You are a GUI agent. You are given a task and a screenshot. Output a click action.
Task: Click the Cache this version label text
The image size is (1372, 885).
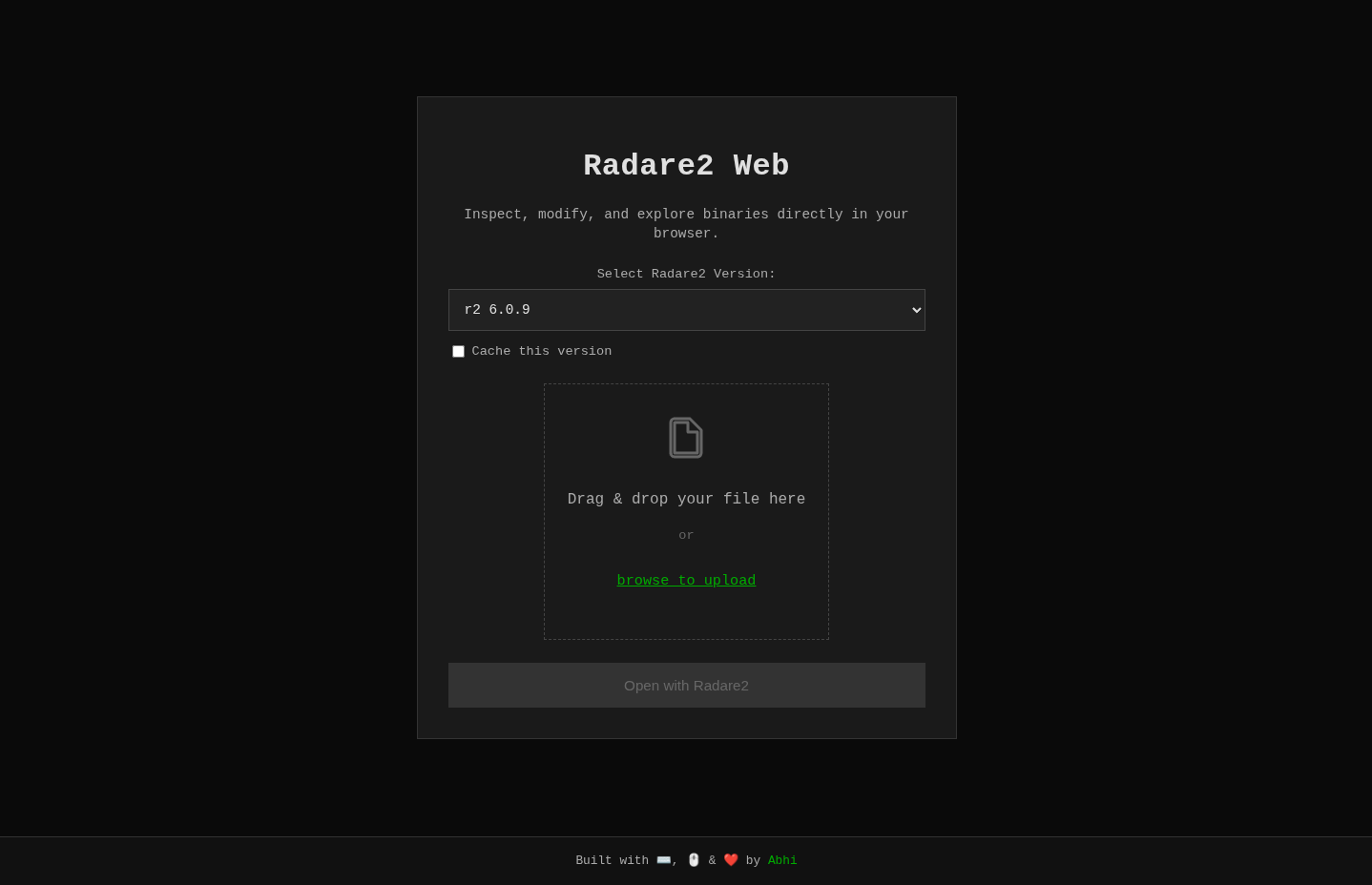pyautogui.click(x=542, y=352)
